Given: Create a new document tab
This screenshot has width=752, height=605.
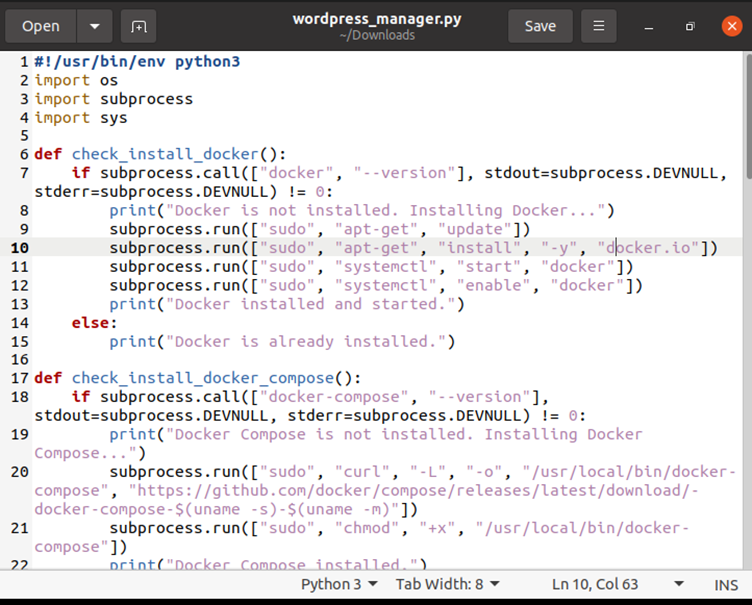Looking at the screenshot, I should click(x=139, y=26).
